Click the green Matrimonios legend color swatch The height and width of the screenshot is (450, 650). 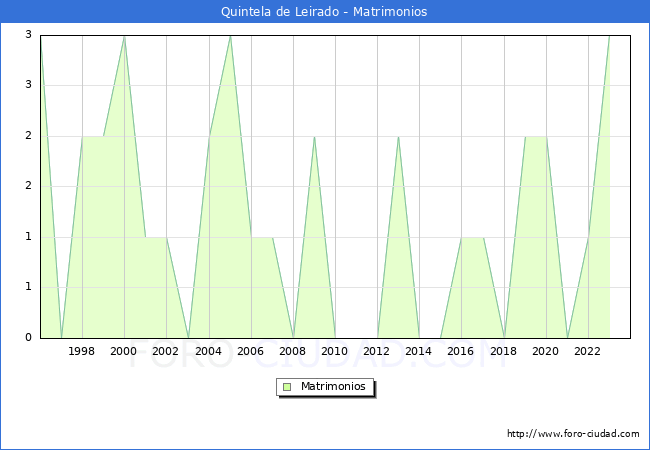click(x=287, y=387)
